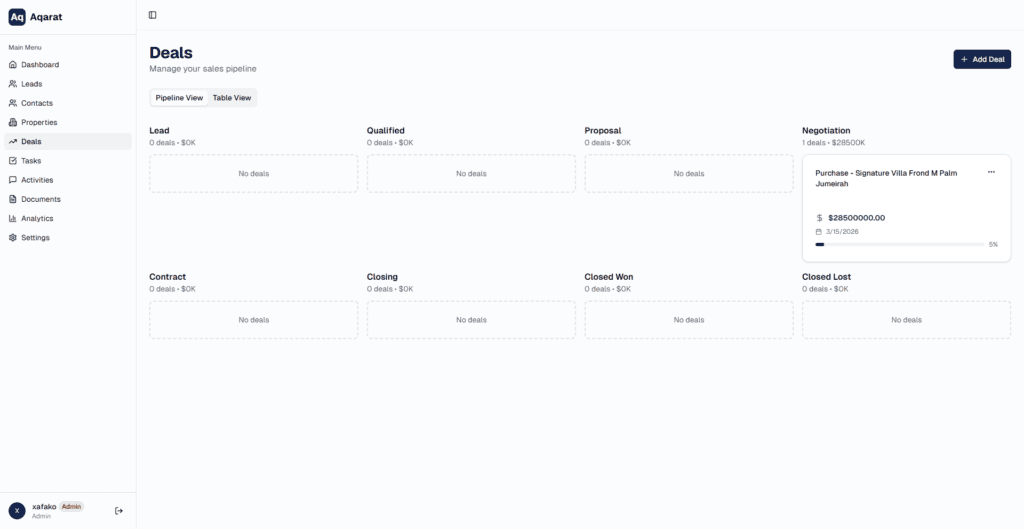Screen dimensions: 1024x529
Task: Click the logout icon beside xafako
Action: (x=119, y=511)
